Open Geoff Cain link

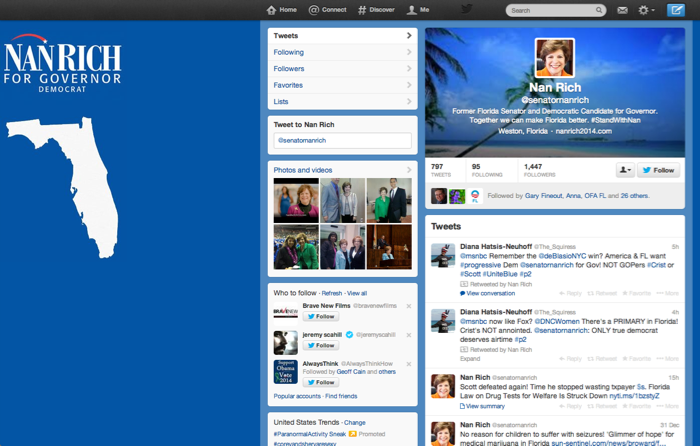click(350, 372)
